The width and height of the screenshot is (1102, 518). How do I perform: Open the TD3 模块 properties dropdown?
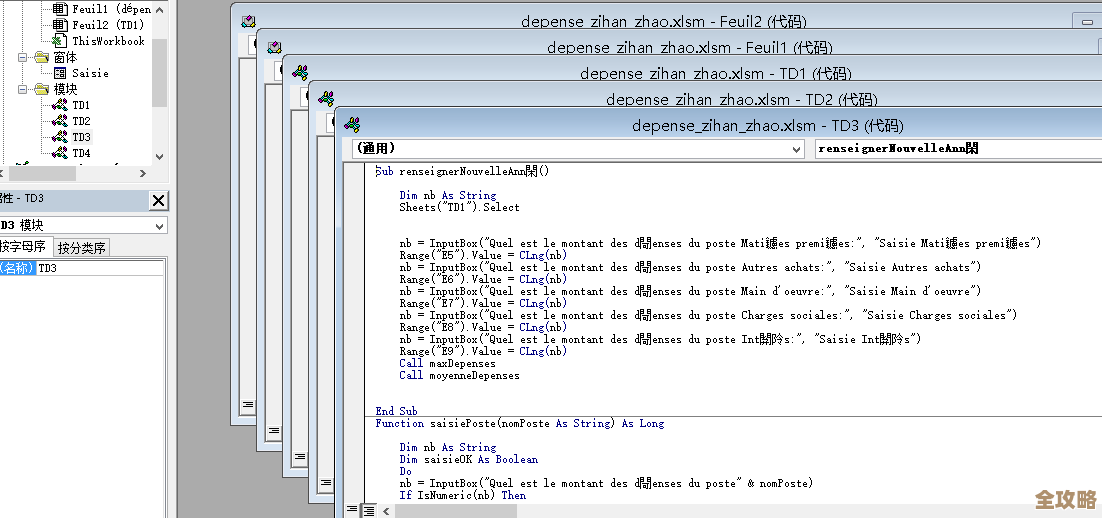(x=159, y=226)
